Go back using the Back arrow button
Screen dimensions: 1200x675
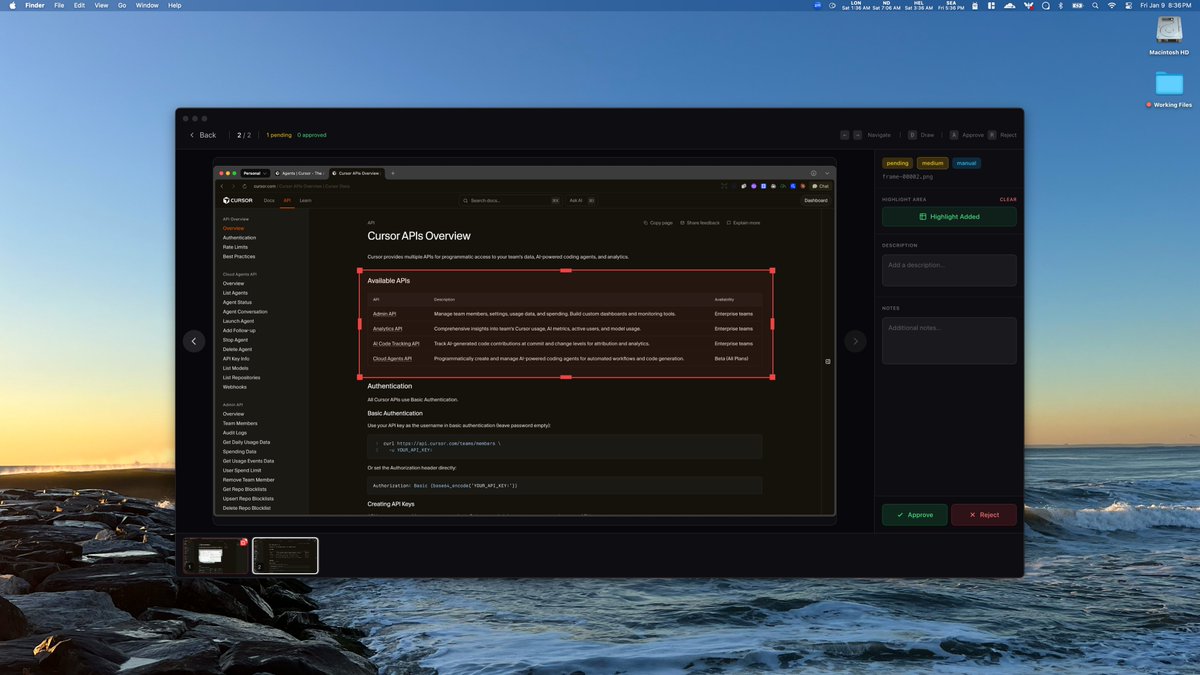tap(203, 135)
